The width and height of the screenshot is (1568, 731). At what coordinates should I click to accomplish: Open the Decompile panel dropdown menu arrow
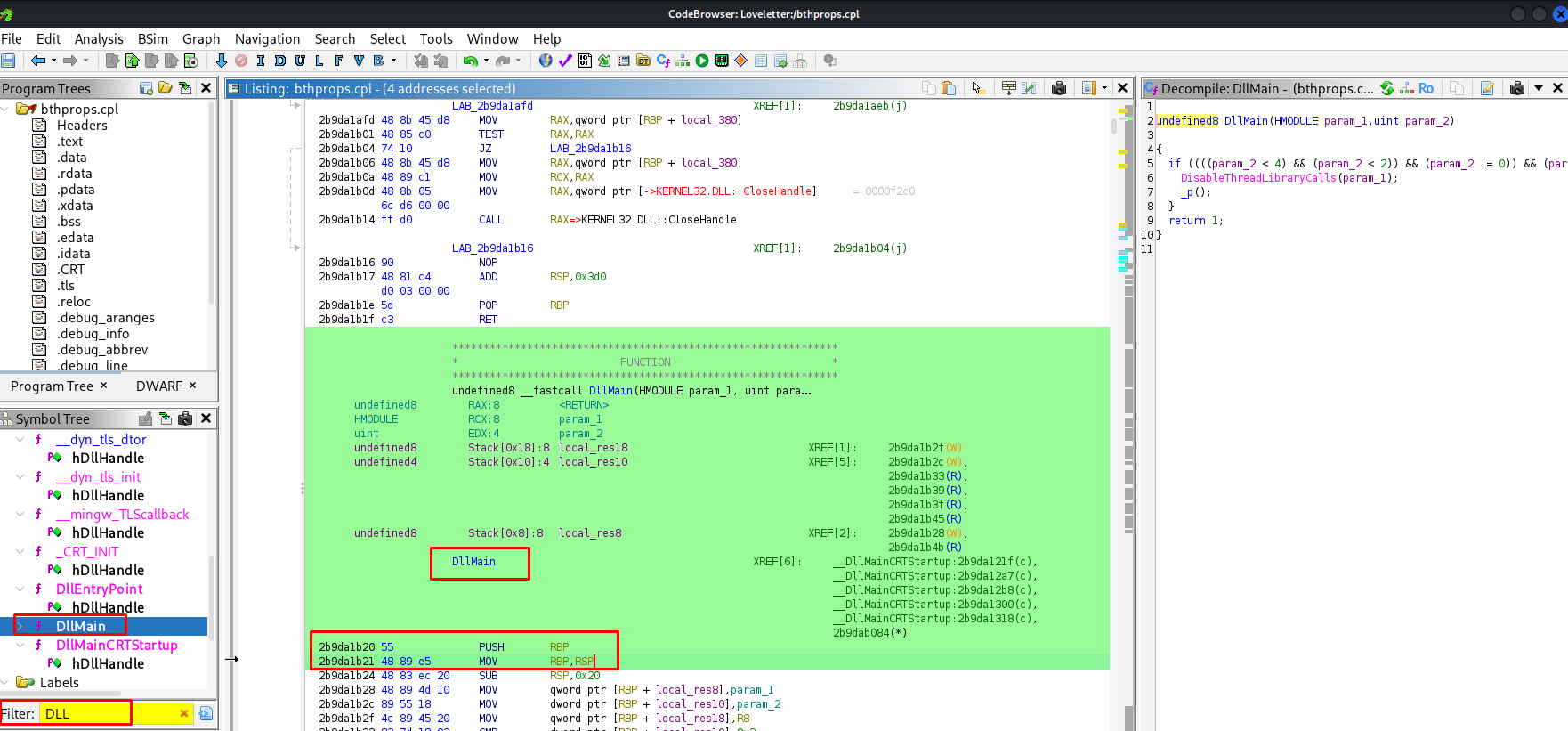[x=1539, y=88]
